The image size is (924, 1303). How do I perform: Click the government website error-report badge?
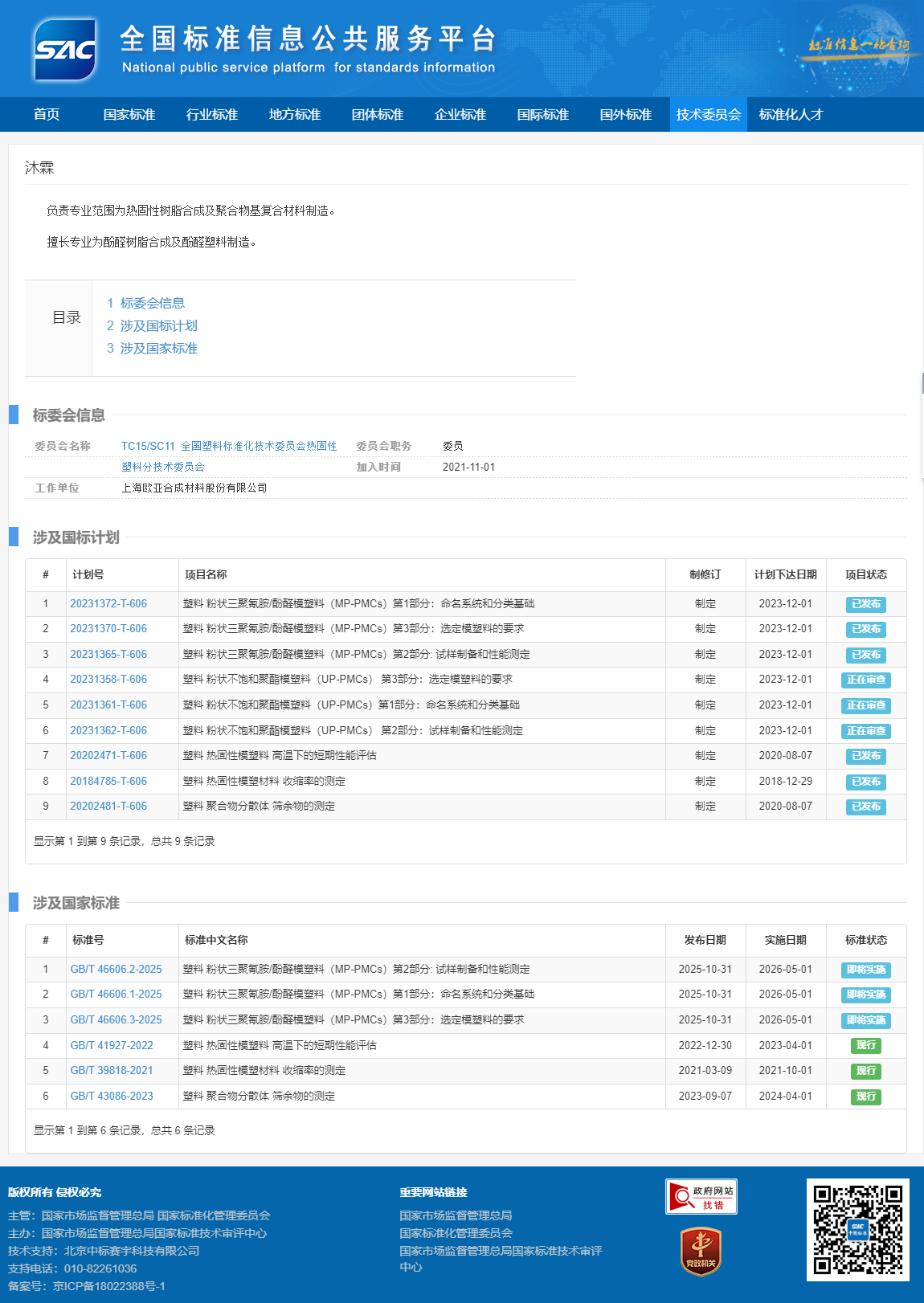tap(701, 1196)
